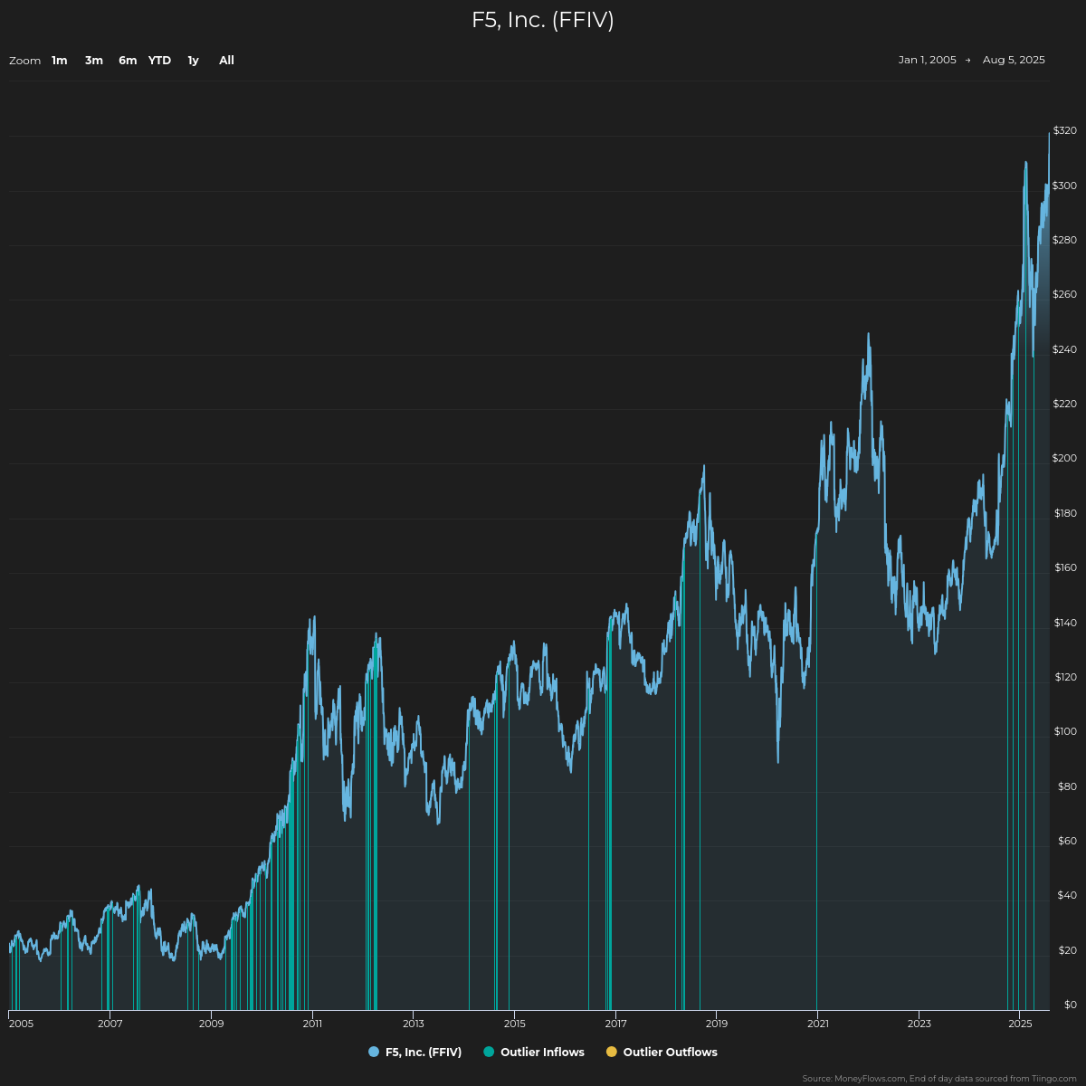Click the F5, Inc. (FFIV) chart title
Screen dimensions: 1086x1086
(x=543, y=20)
